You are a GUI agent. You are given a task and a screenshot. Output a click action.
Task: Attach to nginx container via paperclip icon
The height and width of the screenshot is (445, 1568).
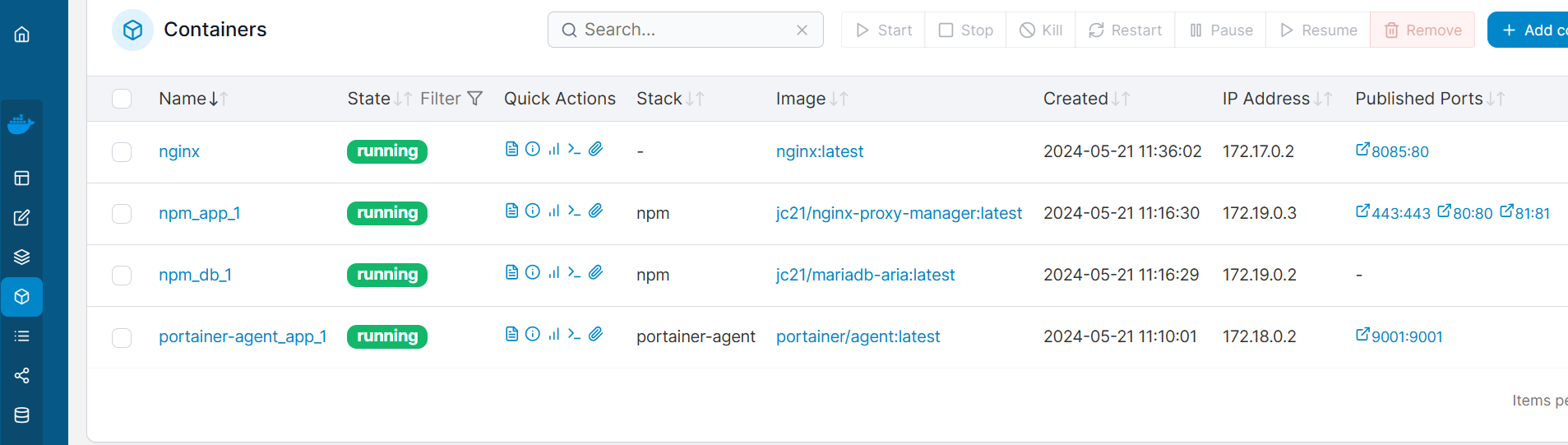[596, 149]
